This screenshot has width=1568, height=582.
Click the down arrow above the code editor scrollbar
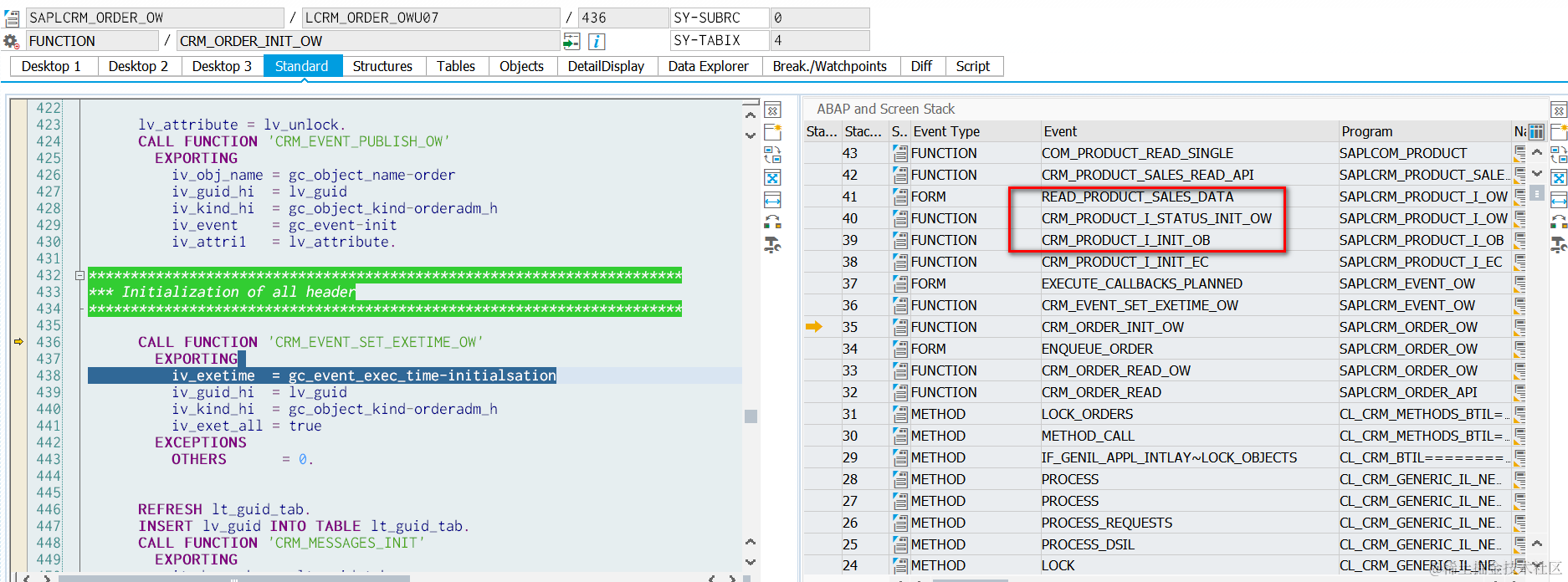click(751, 135)
